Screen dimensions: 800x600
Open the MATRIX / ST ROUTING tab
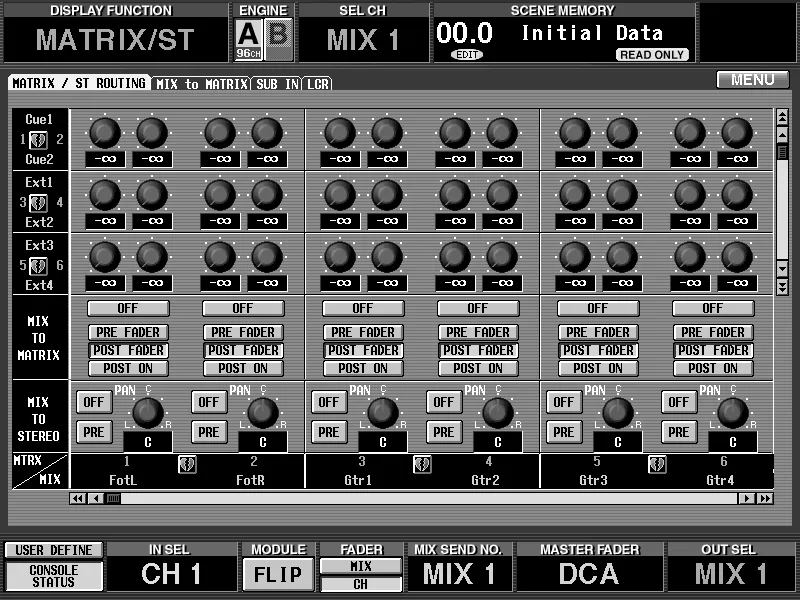(x=79, y=83)
